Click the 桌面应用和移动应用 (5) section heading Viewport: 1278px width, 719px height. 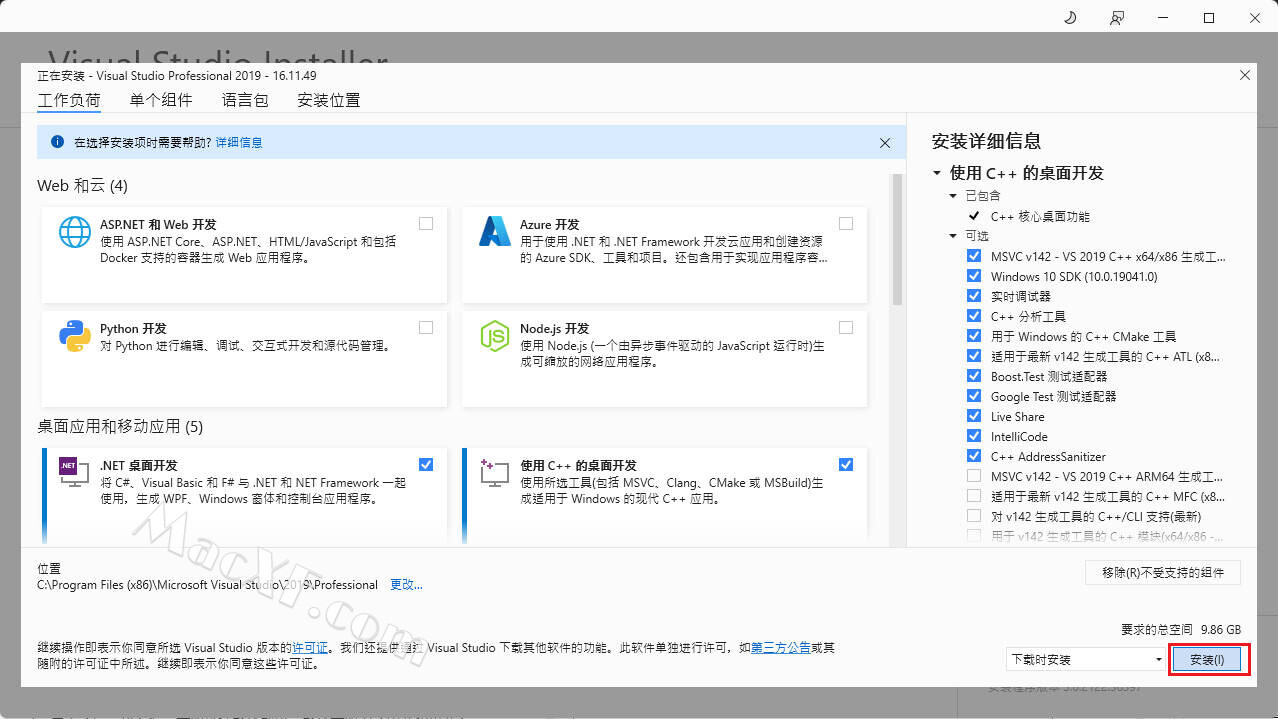click(120, 427)
